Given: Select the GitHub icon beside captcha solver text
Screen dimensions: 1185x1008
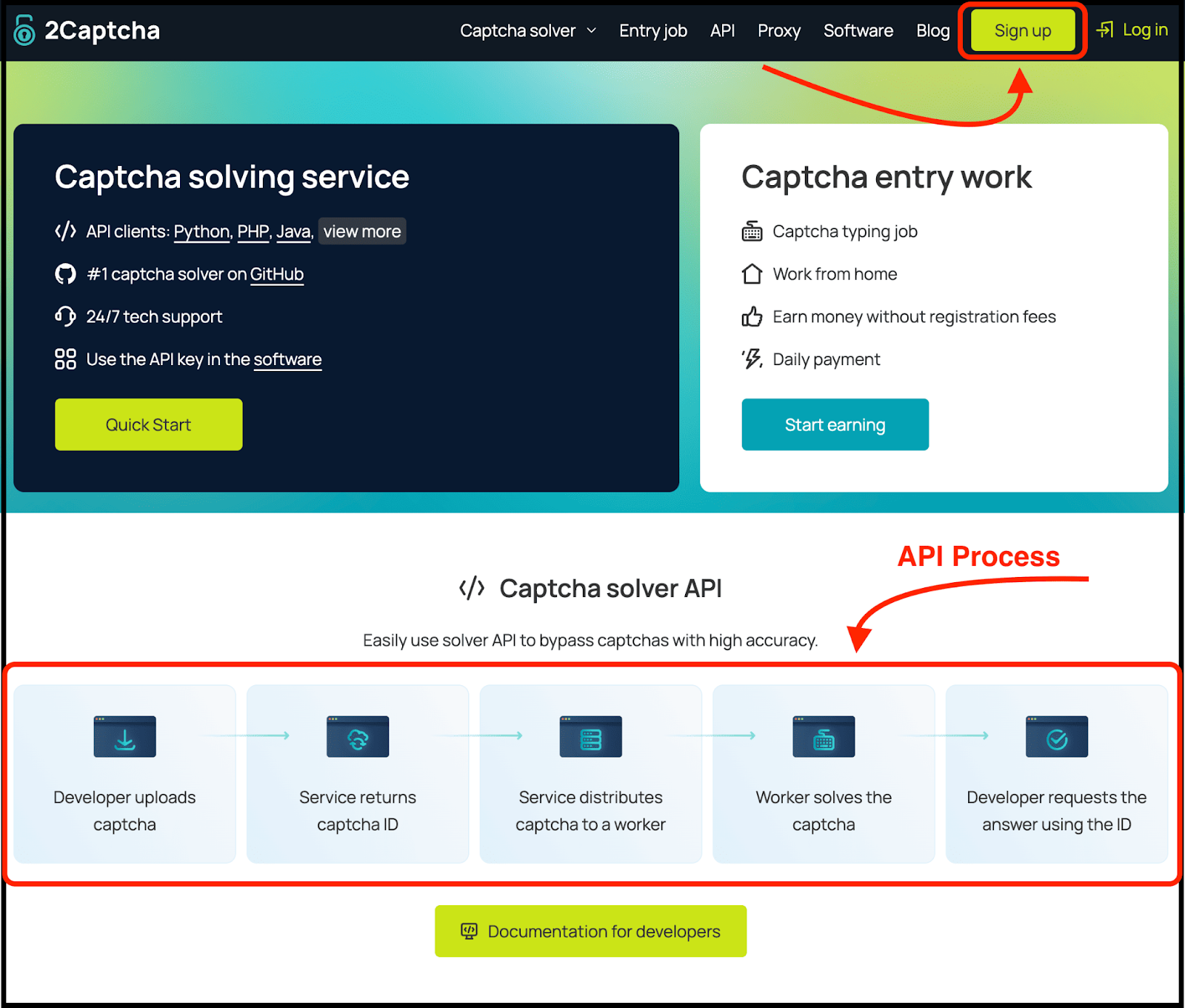Looking at the screenshot, I should (65, 274).
